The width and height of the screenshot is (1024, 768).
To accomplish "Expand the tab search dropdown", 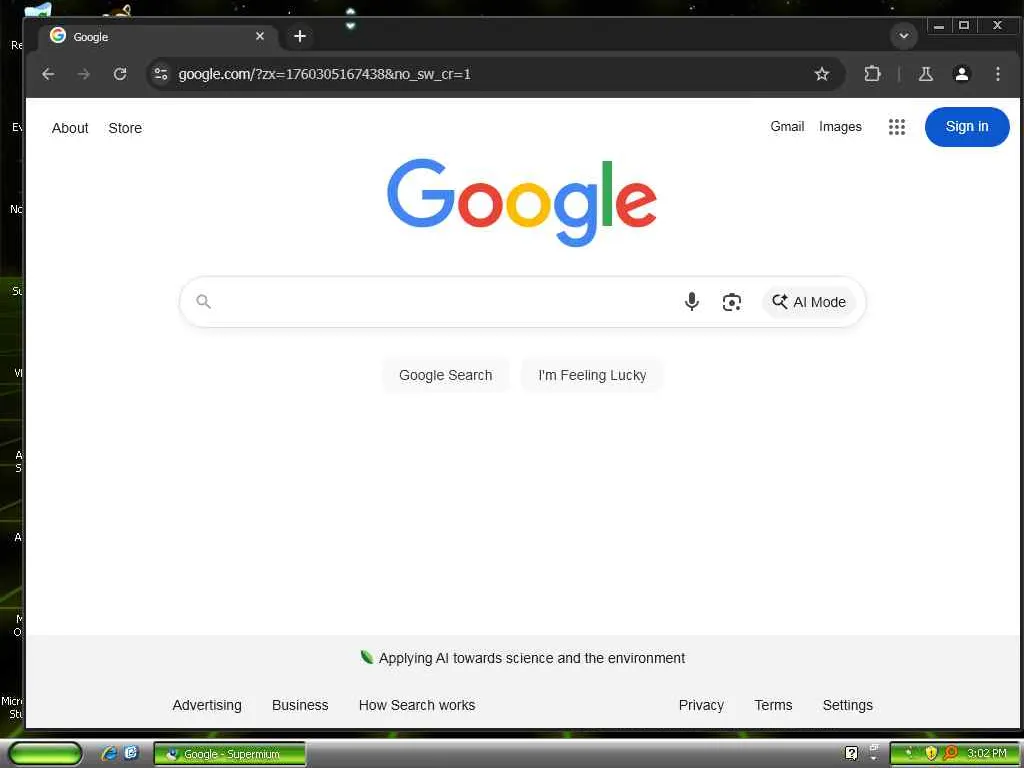I will tap(904, 36).
